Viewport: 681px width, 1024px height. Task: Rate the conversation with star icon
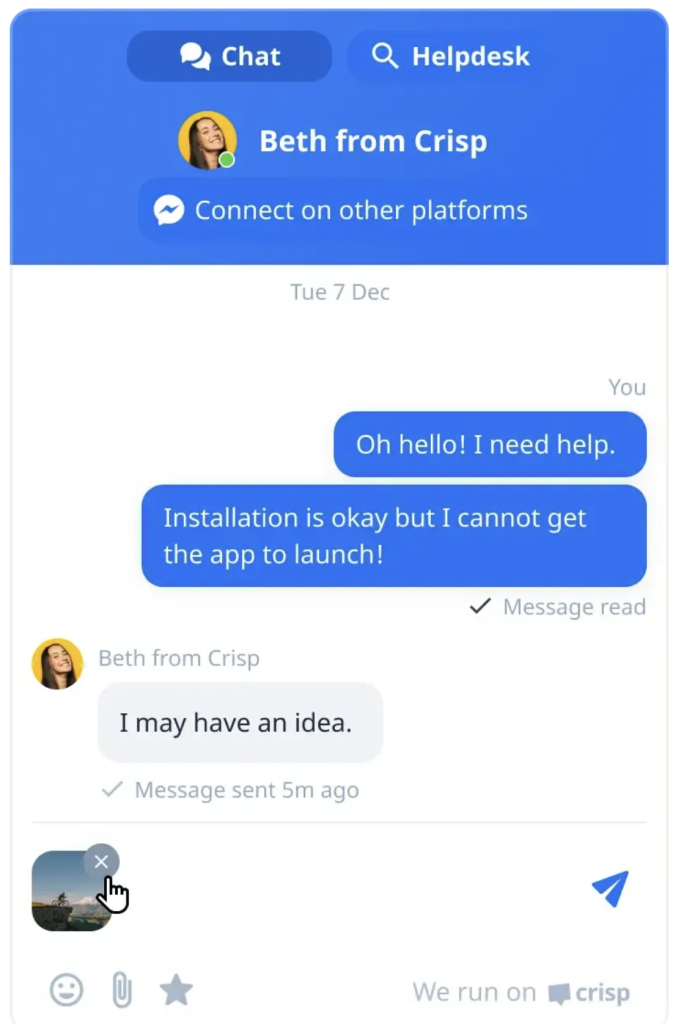pyautogui.click(x=176, y=989)
